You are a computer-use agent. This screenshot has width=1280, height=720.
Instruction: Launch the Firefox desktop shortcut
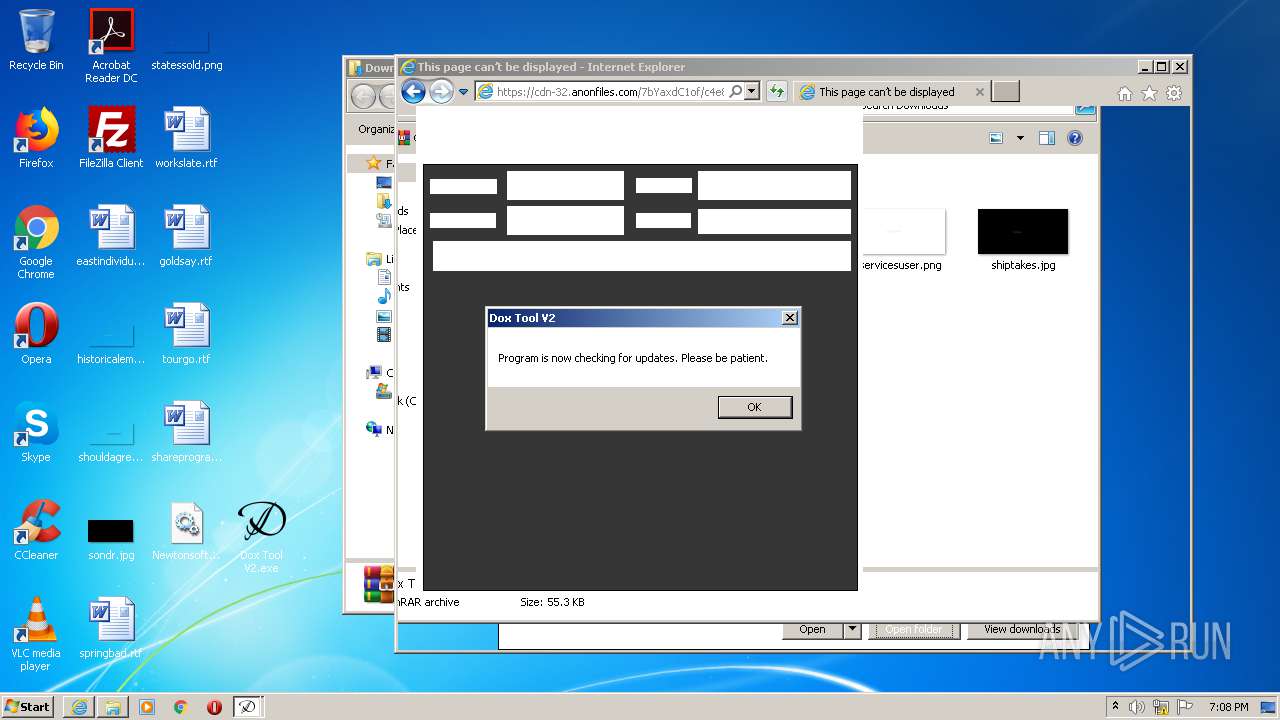tap(36, 138)
